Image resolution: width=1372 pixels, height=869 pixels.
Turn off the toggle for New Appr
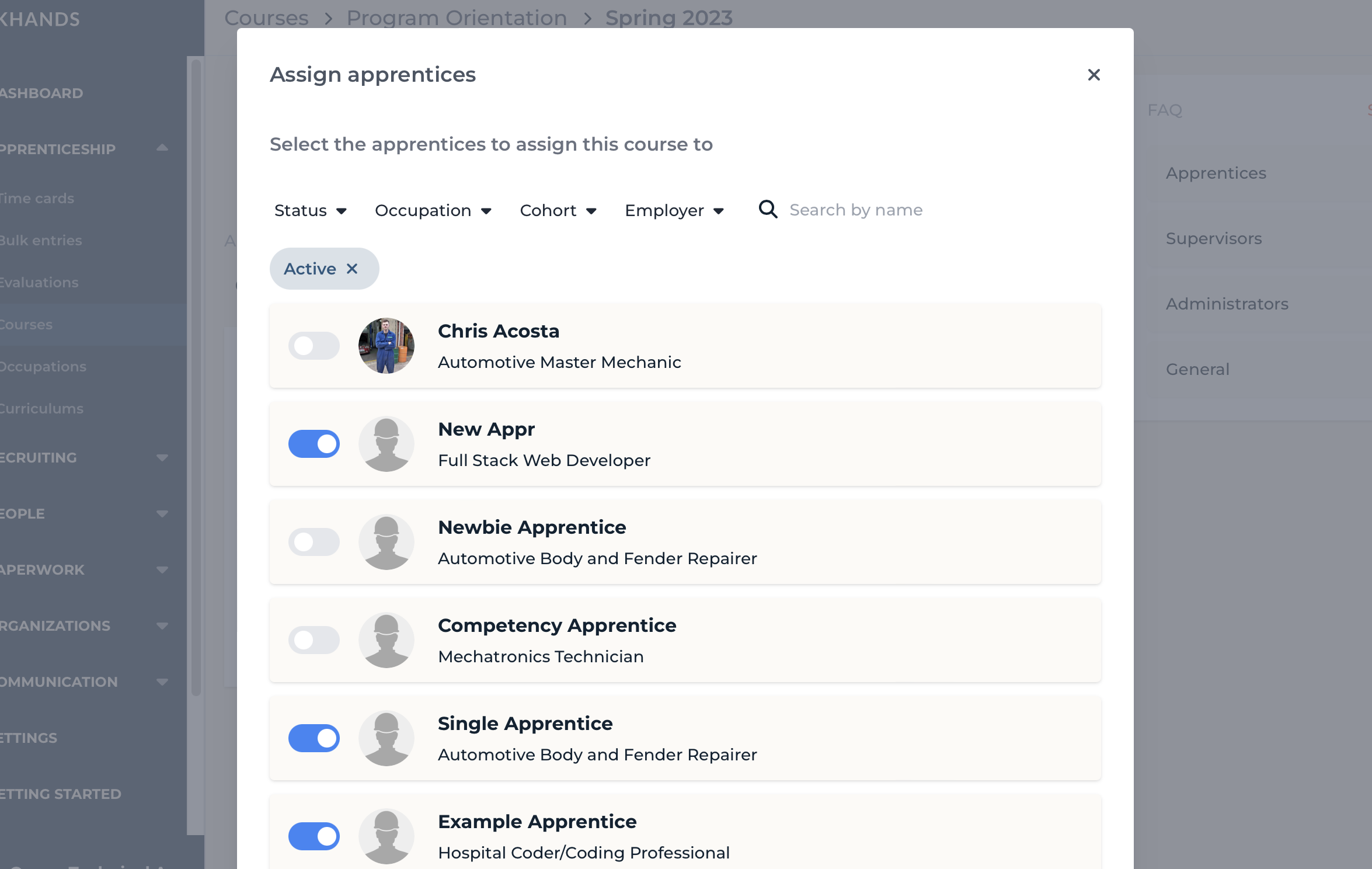[314, 444]
